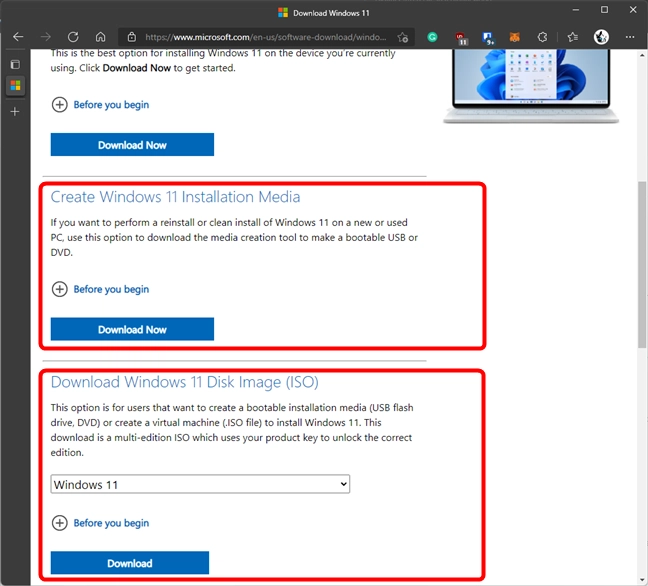The width and height of the screenshot is (648, 586).
Task: Open the blue extension with 9+ badge
Action: click(x=488, y=38)
